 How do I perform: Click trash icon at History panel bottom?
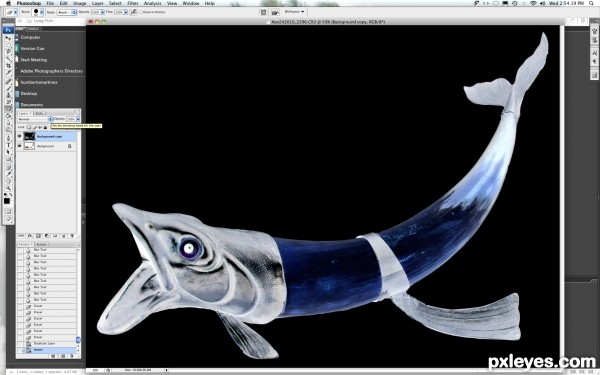pyautogui.click(x=71, y=356)
